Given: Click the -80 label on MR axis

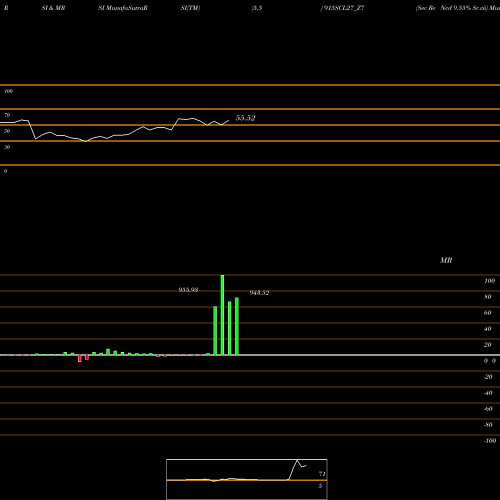Looking at the screenshot, I should pyautogui.click(x=488, y=425).
